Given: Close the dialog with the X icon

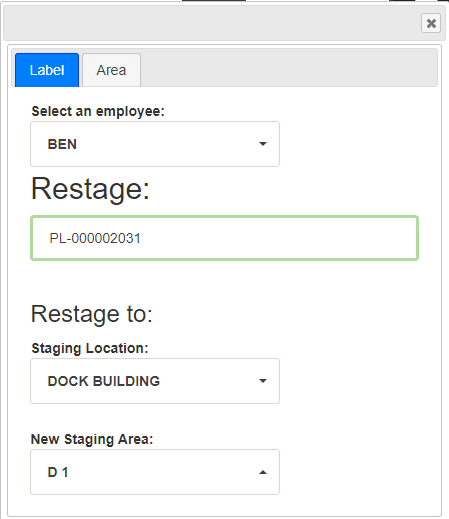Looking at the screenshot, I should click(x=431, y=23).
